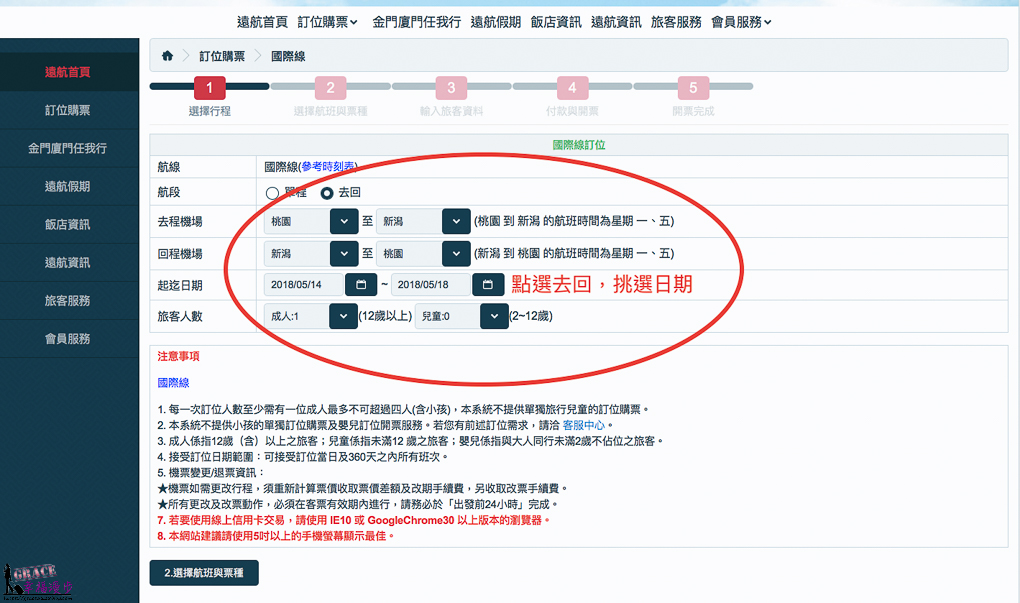Select 旅客服務 in the left sidebar
Image resolution: width=1020 pixels, height=603 pixels.
tap(68, 301)
